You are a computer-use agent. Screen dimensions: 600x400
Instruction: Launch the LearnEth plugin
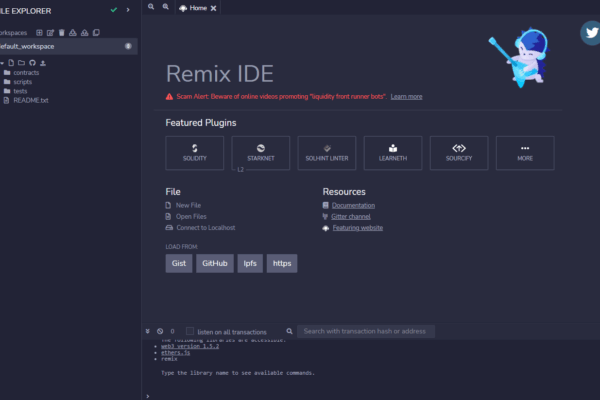(x=393, y=152)
